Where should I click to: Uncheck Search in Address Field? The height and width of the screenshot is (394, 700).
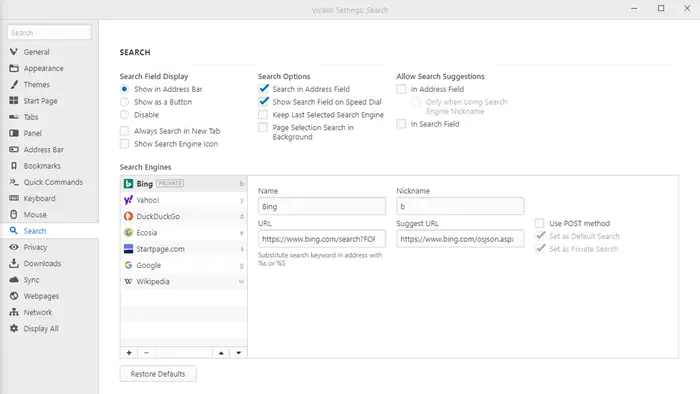[x=263, y=89]
